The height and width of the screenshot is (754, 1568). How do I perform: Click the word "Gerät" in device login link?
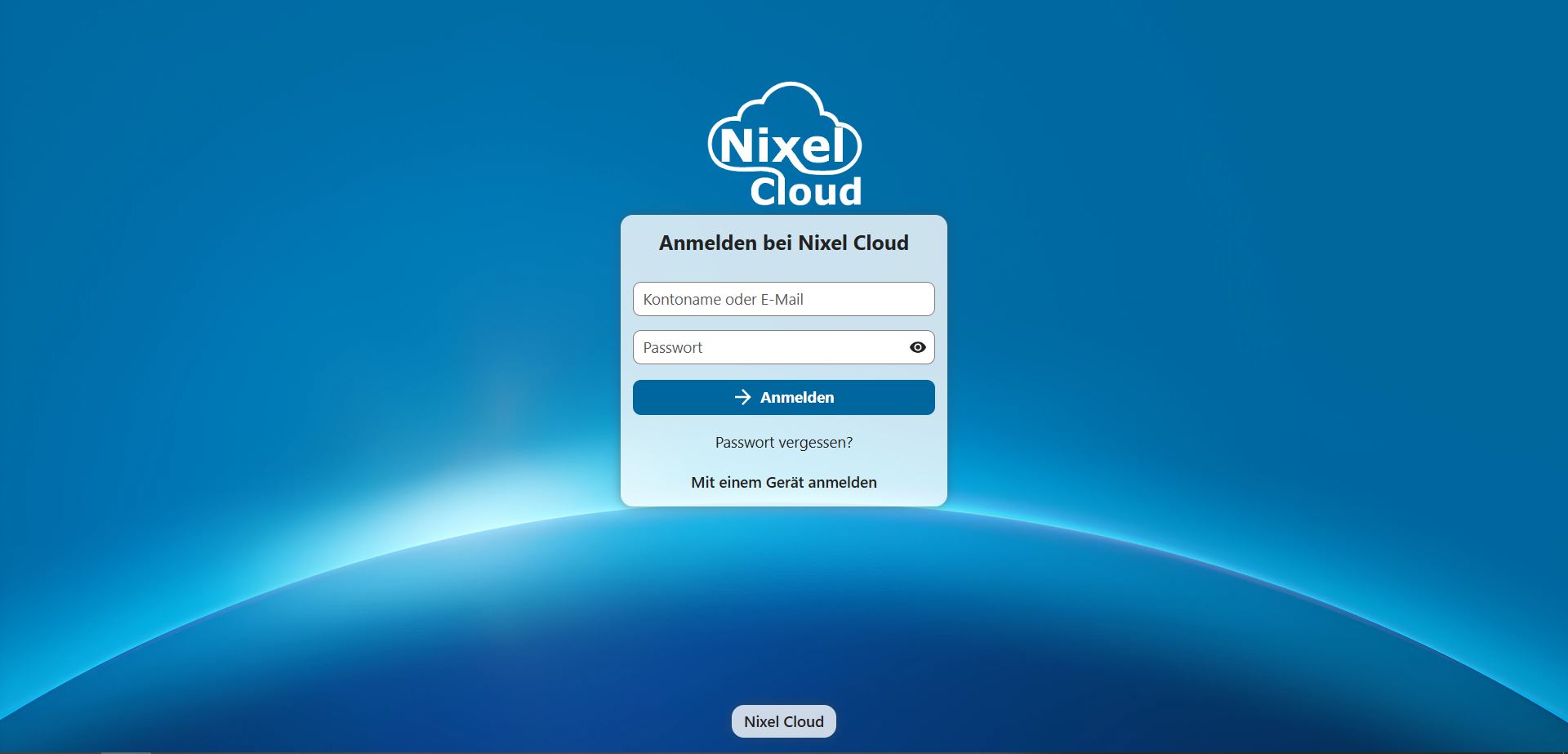coord(784,482)
